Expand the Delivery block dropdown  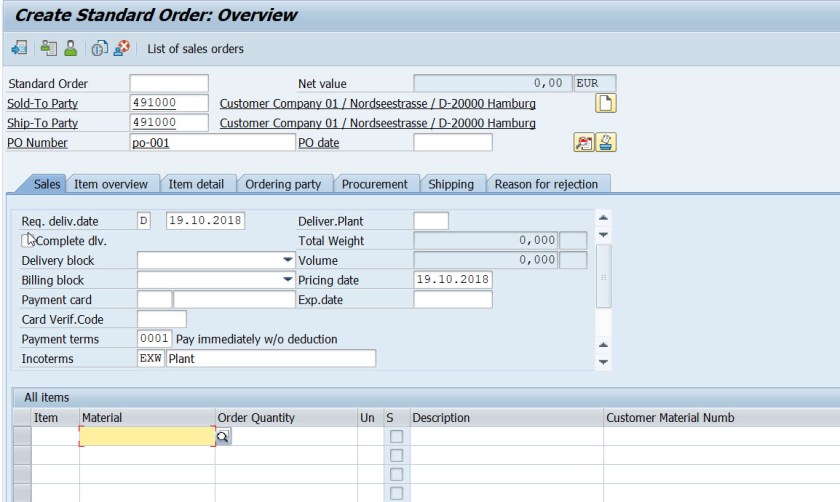(288, 261)
